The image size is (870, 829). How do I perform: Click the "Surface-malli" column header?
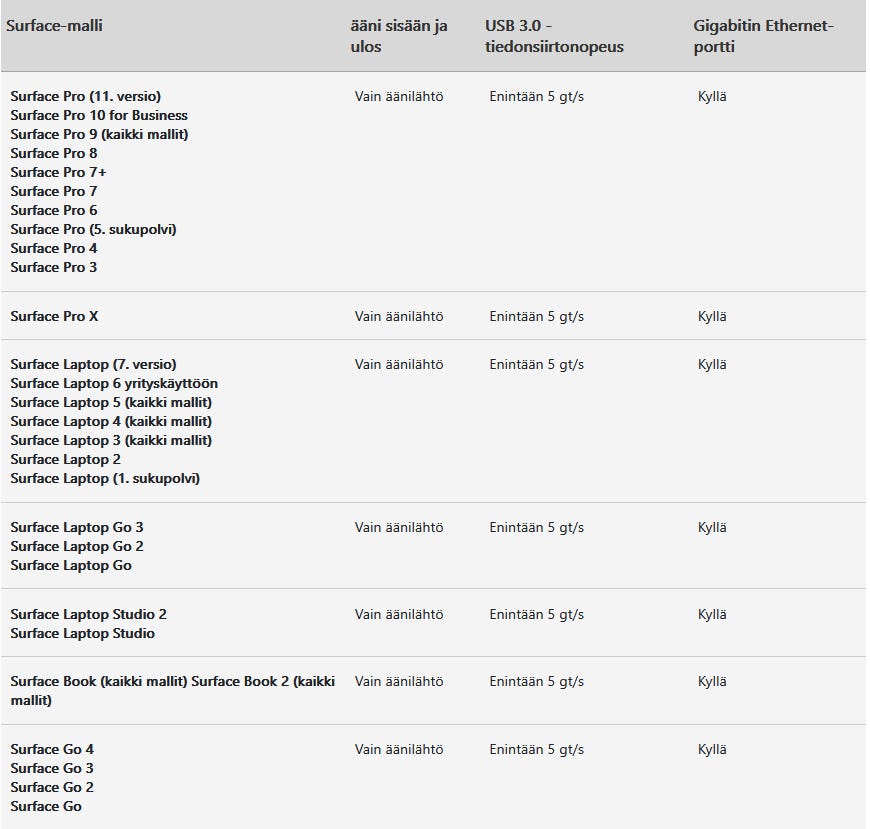click(54, 26)
